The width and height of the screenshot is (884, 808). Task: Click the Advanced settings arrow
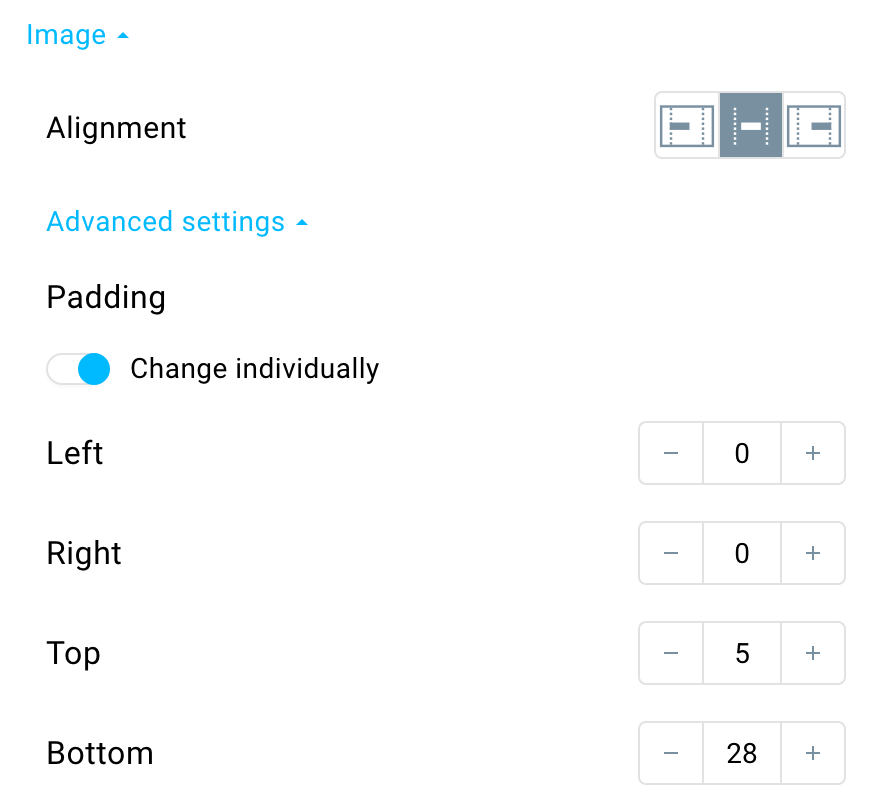302,223
